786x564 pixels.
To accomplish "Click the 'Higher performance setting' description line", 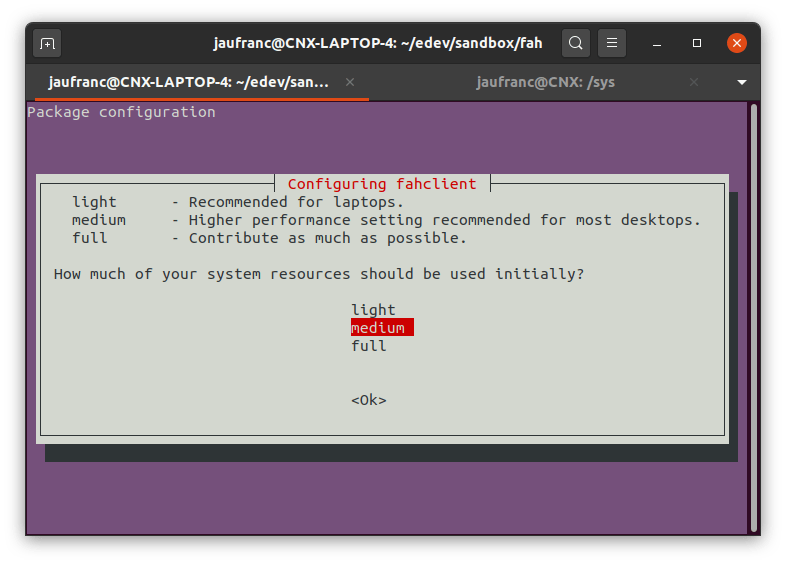I will 444,220.
